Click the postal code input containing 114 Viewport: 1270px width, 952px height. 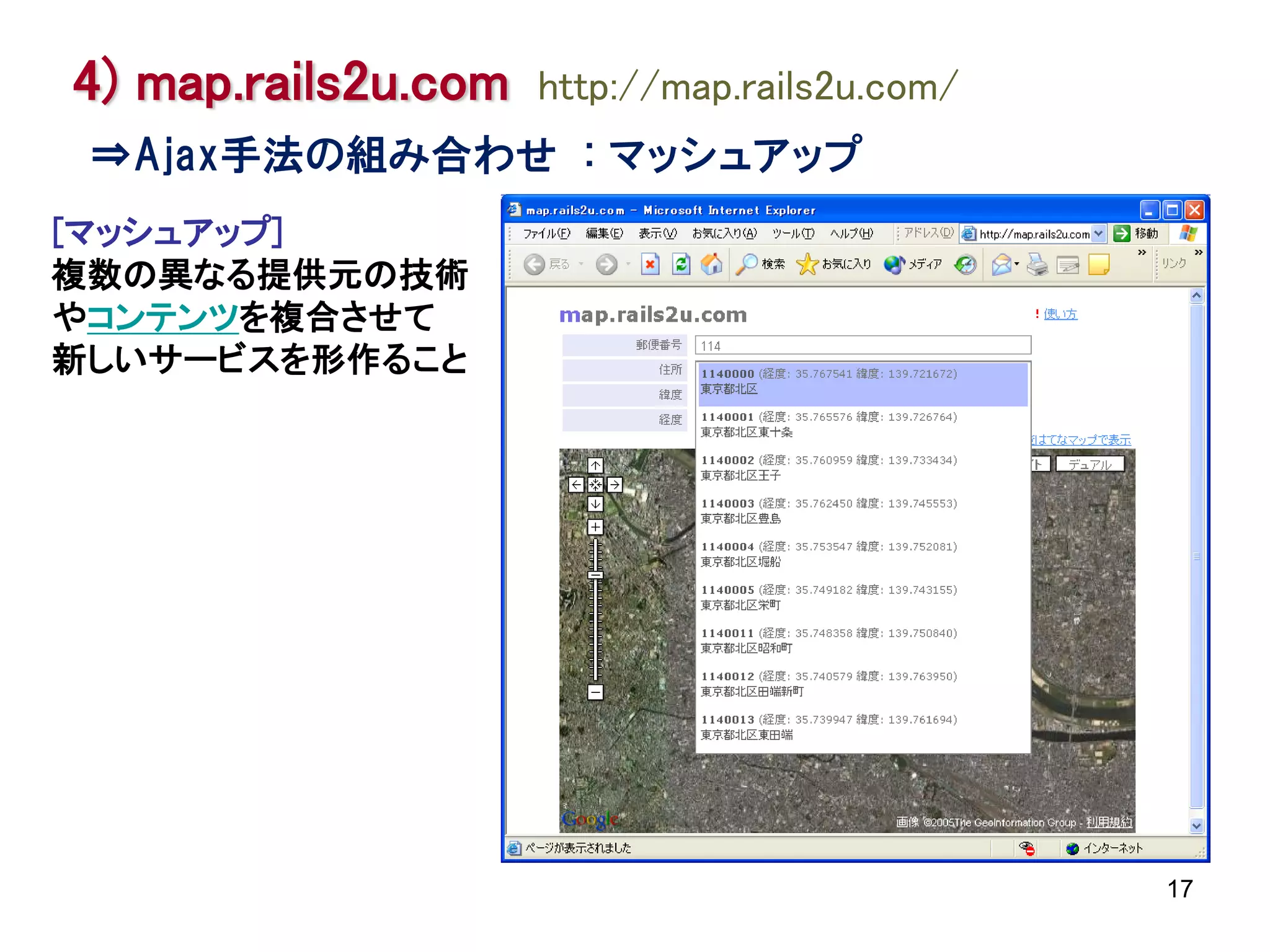point(863,345)
